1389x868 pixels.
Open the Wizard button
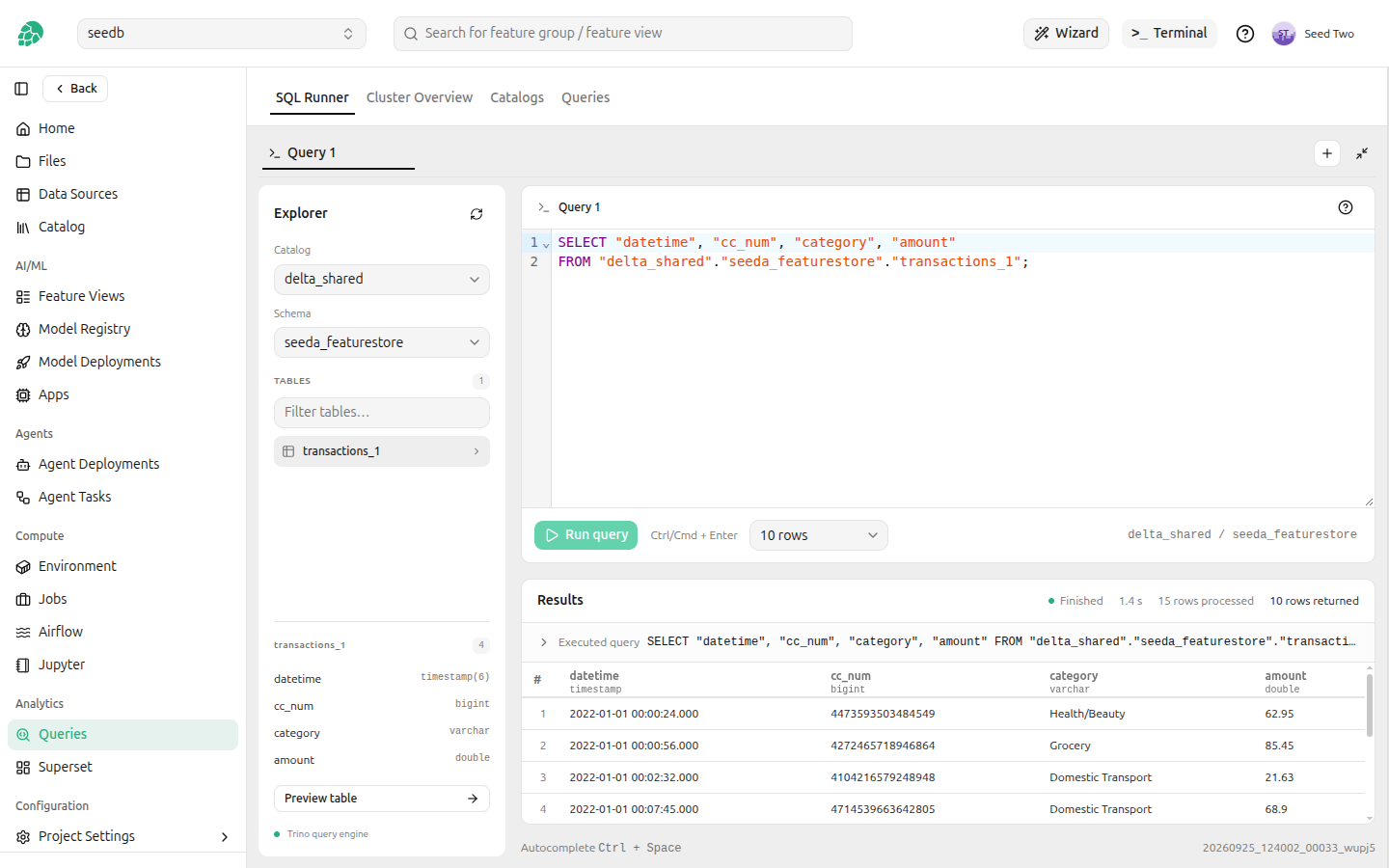[x=1066, y=34]
